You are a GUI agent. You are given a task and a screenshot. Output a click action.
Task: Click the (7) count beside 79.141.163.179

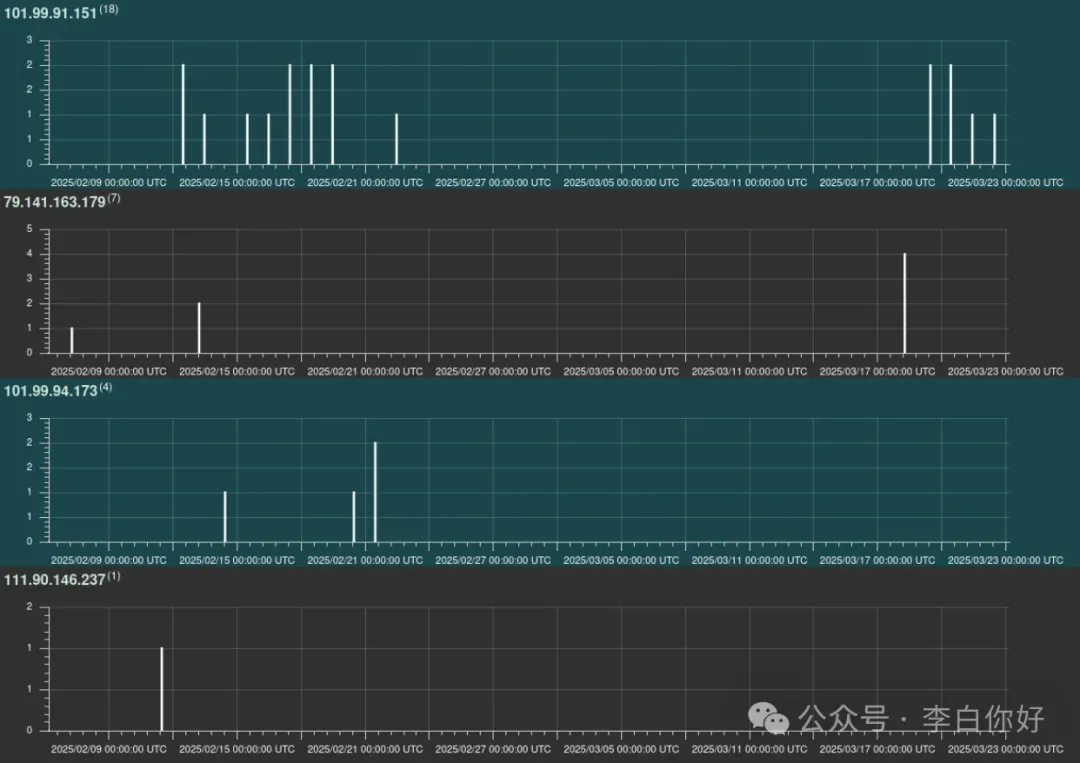click(x=114, y=198)
